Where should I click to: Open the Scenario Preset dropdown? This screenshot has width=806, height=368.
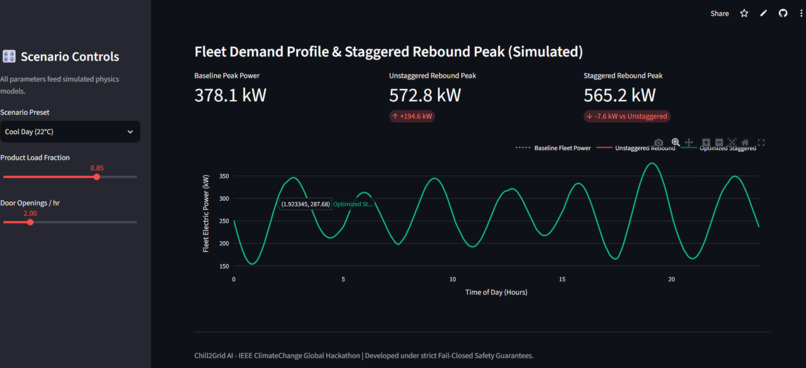[x=70, y=132]
